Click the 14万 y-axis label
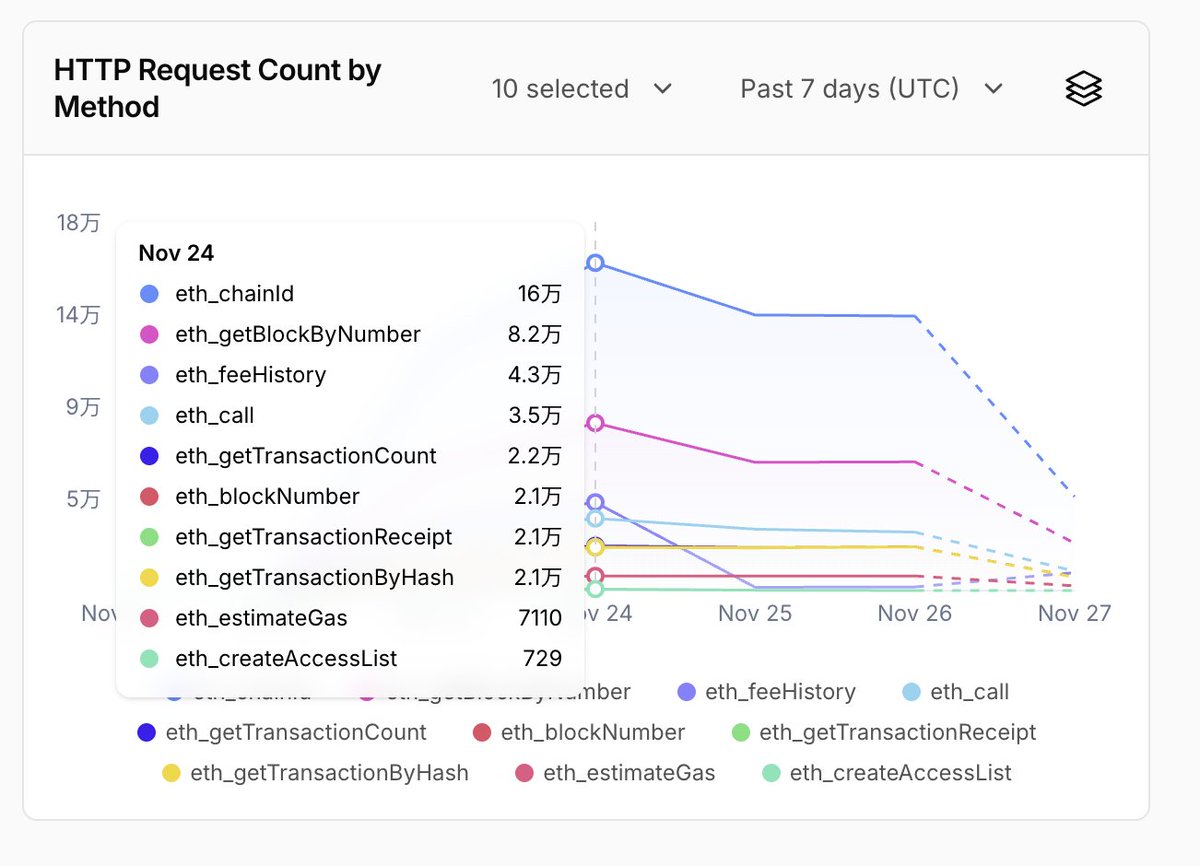The height and width of the screenshot is (866, 1200). pyautogui.click(x=79, y=315)
